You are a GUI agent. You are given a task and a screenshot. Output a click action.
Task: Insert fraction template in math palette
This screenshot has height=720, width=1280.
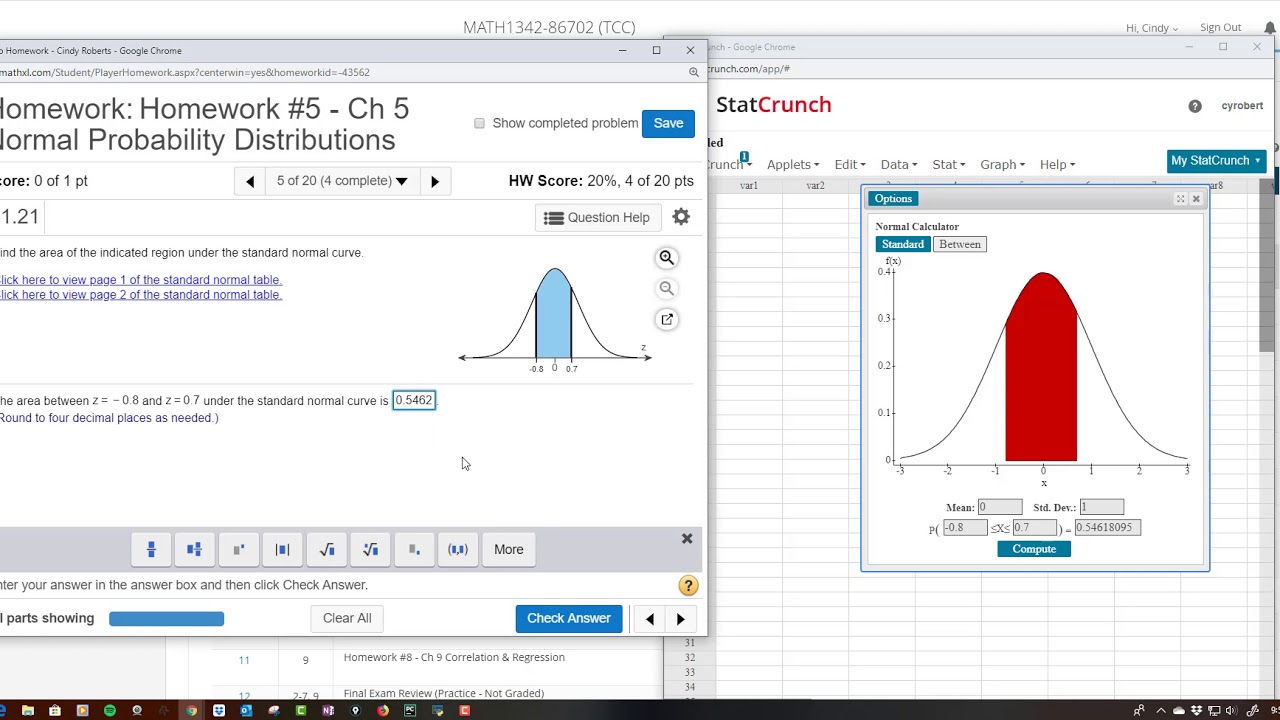point(151,549)
